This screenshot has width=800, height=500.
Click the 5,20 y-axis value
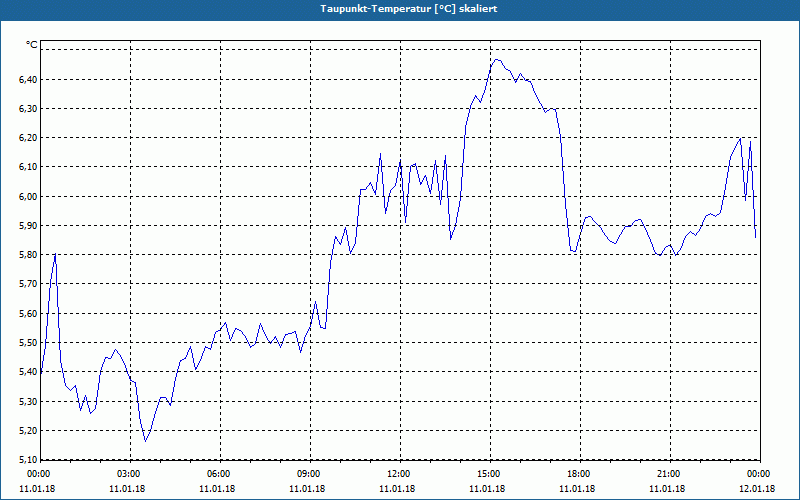[x=29, y=431]
